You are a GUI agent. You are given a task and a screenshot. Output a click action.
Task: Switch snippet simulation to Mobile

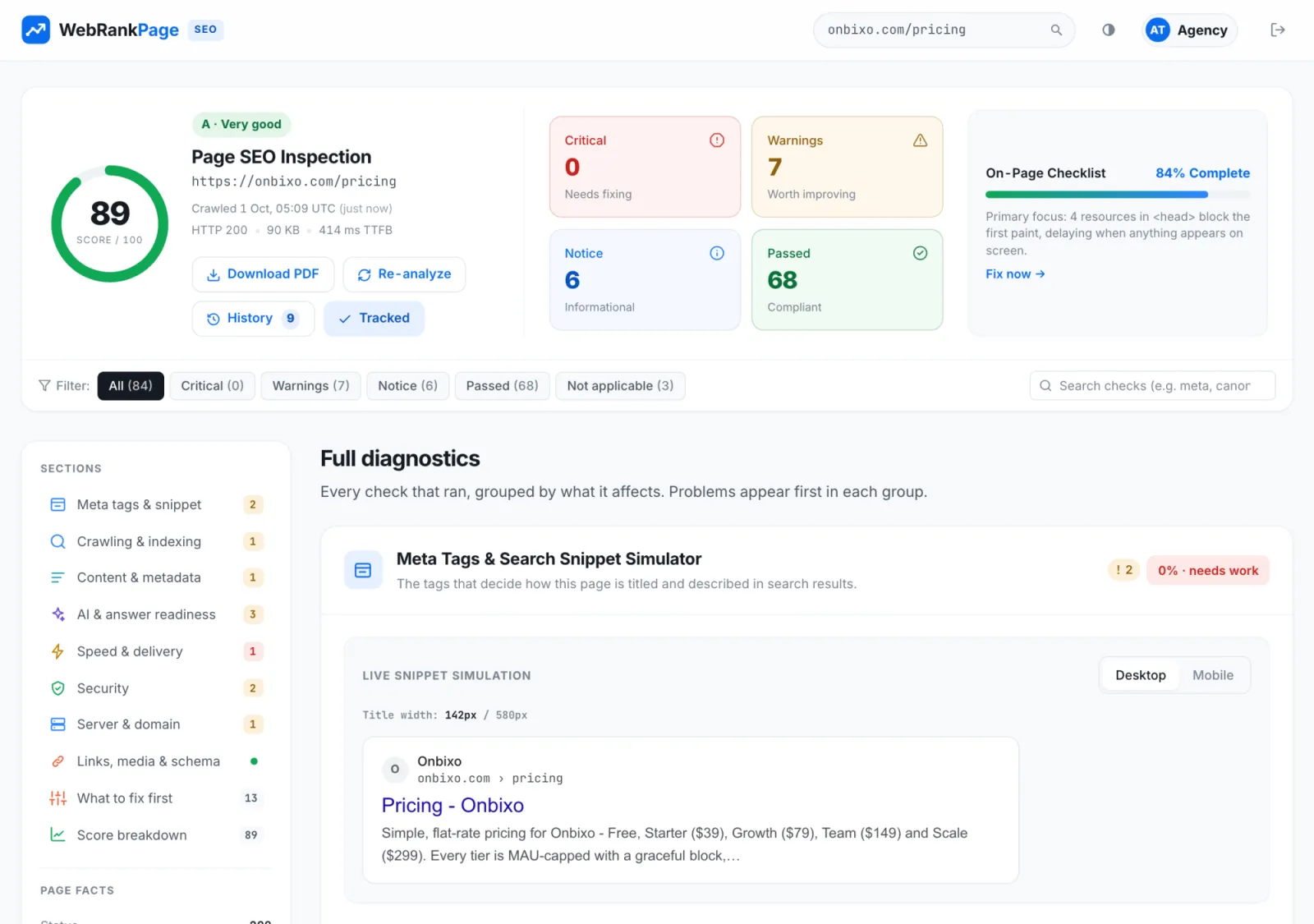tap(1212, 675)
